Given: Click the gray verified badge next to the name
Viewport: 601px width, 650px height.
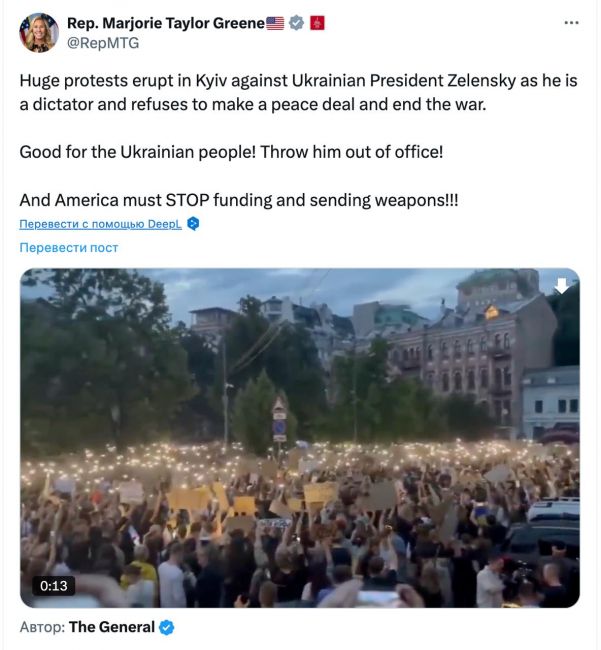Looking at the screenshot, I should click(296, 23).
